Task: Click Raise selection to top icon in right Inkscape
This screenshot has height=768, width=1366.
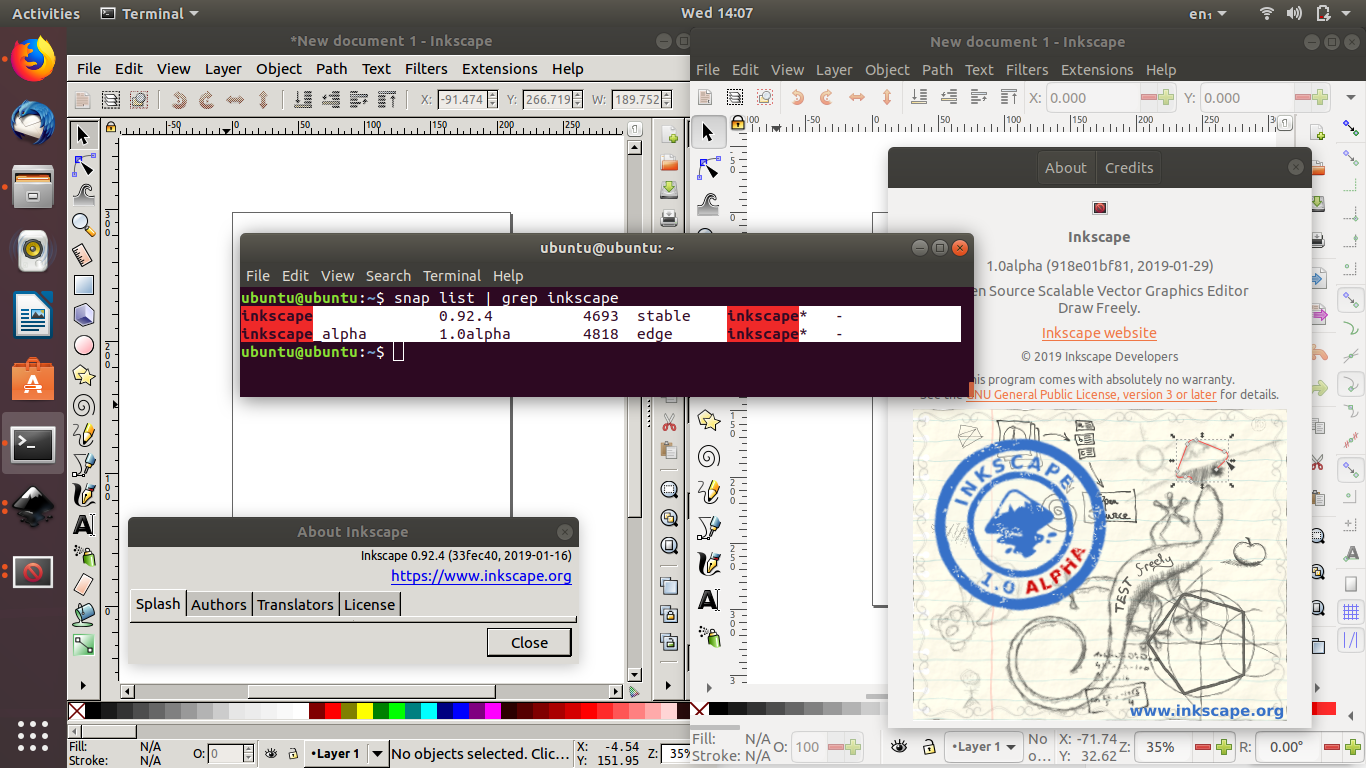Action: (1009, 97)
